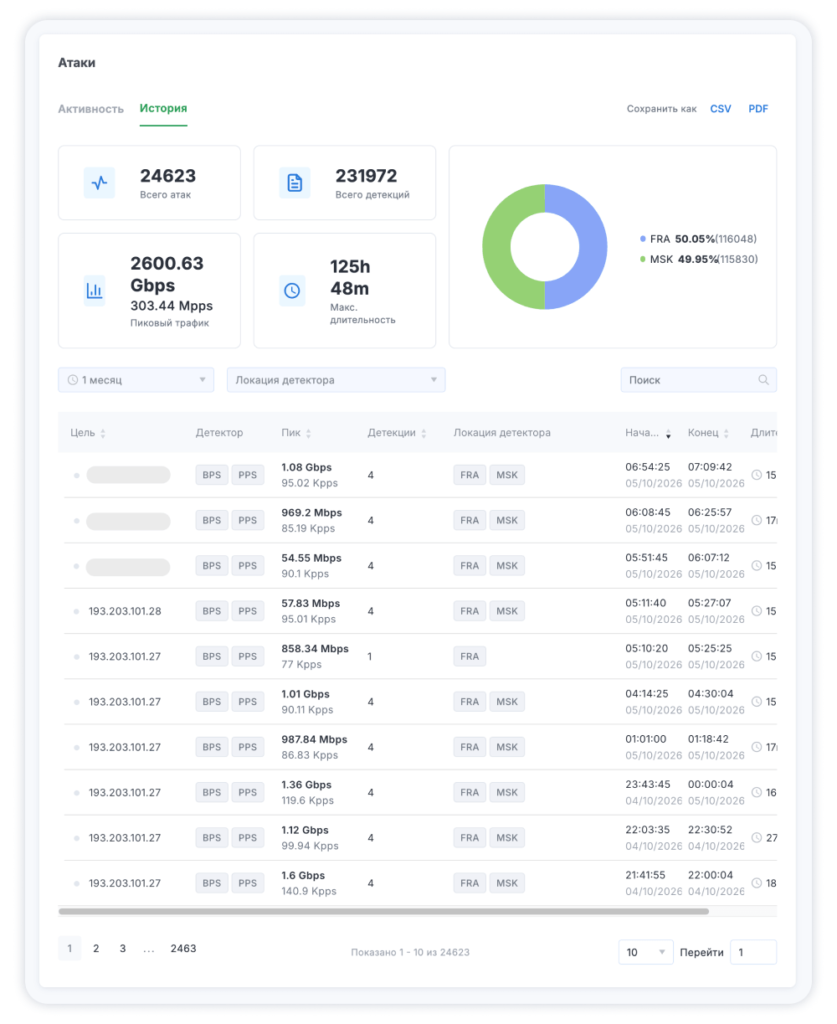This screenshot has height=1024, width=837.
Task: Click the pulse icon beside total attacks 24623
Action: (99, 183)
